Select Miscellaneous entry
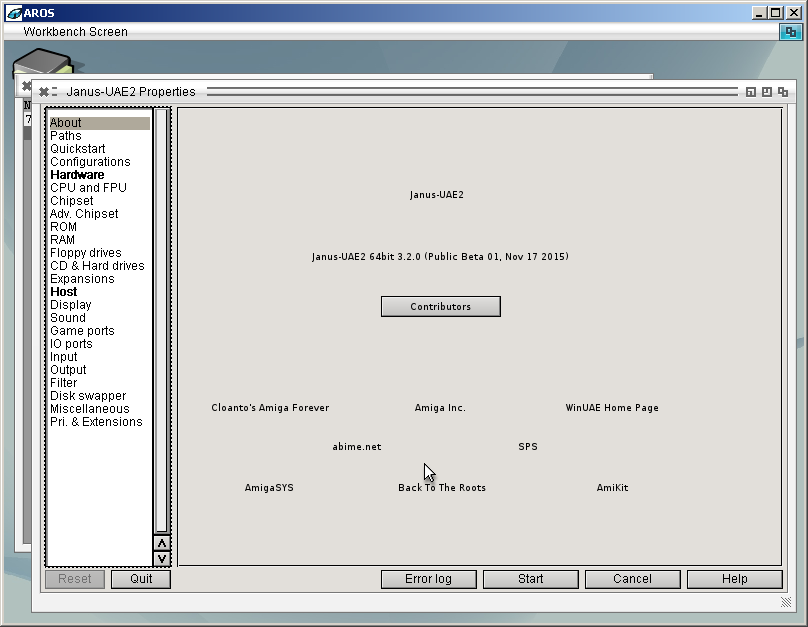This screenshot has width=808, height=627. 99,409
